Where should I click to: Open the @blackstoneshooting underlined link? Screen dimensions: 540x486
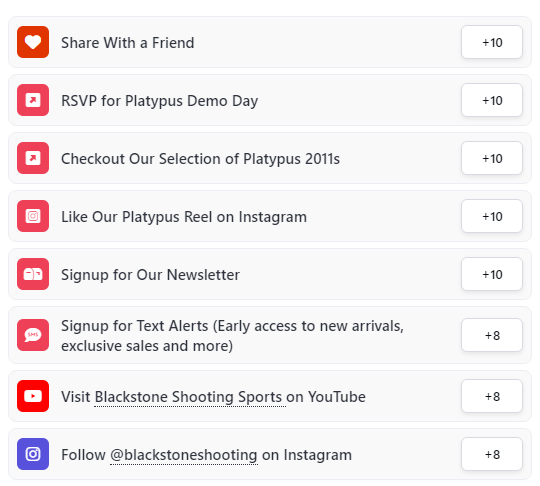[x=184, y=455]
